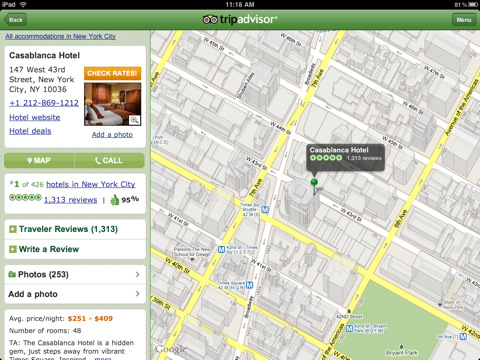Click the Times Sq Shuttle subway icon

tap(265, 210)
